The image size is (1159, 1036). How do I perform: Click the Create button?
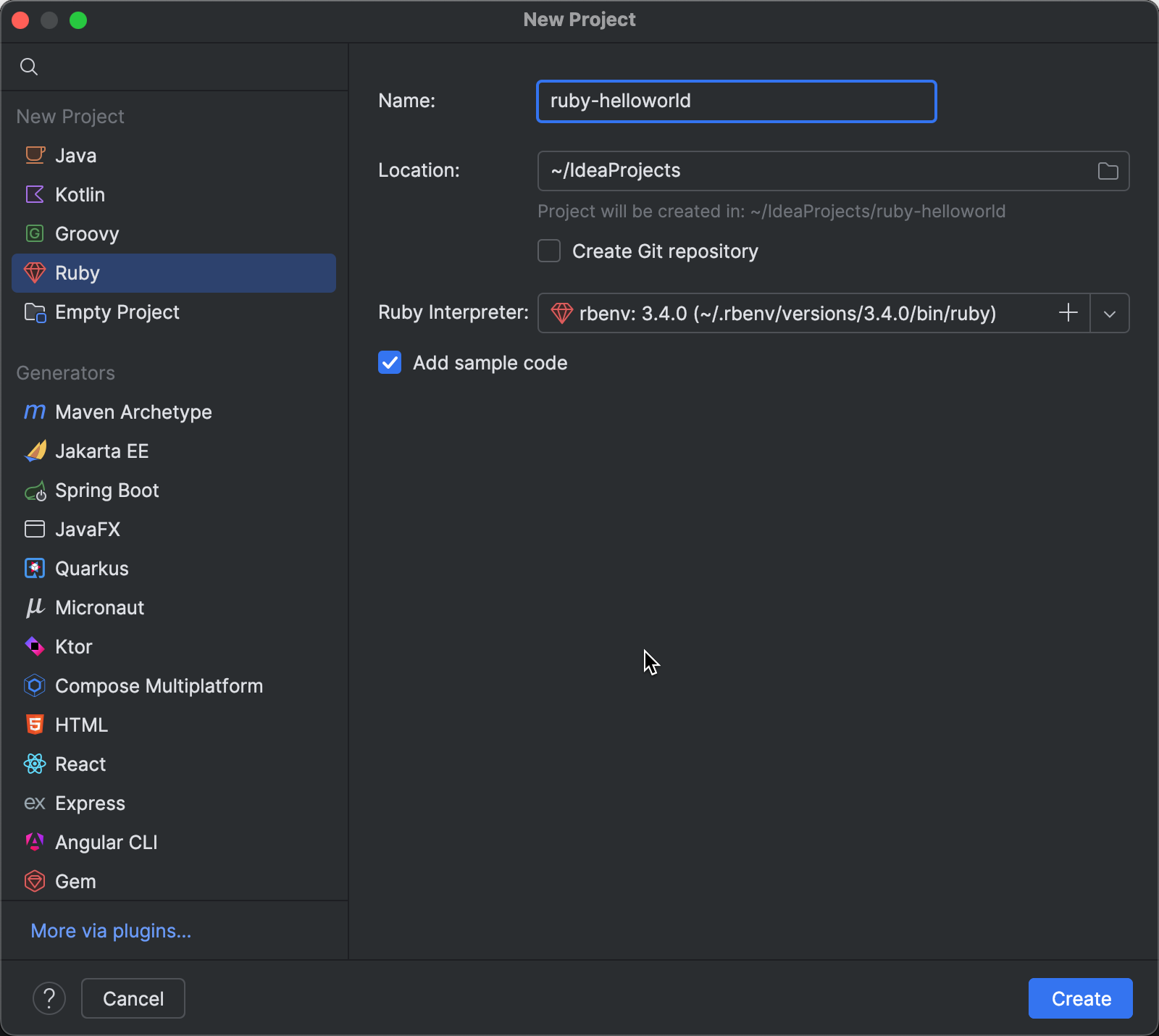coord(1079,998)
